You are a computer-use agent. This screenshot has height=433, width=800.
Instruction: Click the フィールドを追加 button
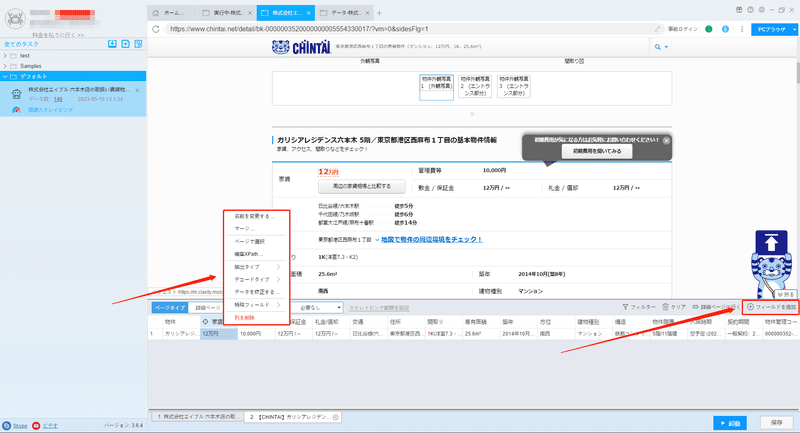point(771,307)
